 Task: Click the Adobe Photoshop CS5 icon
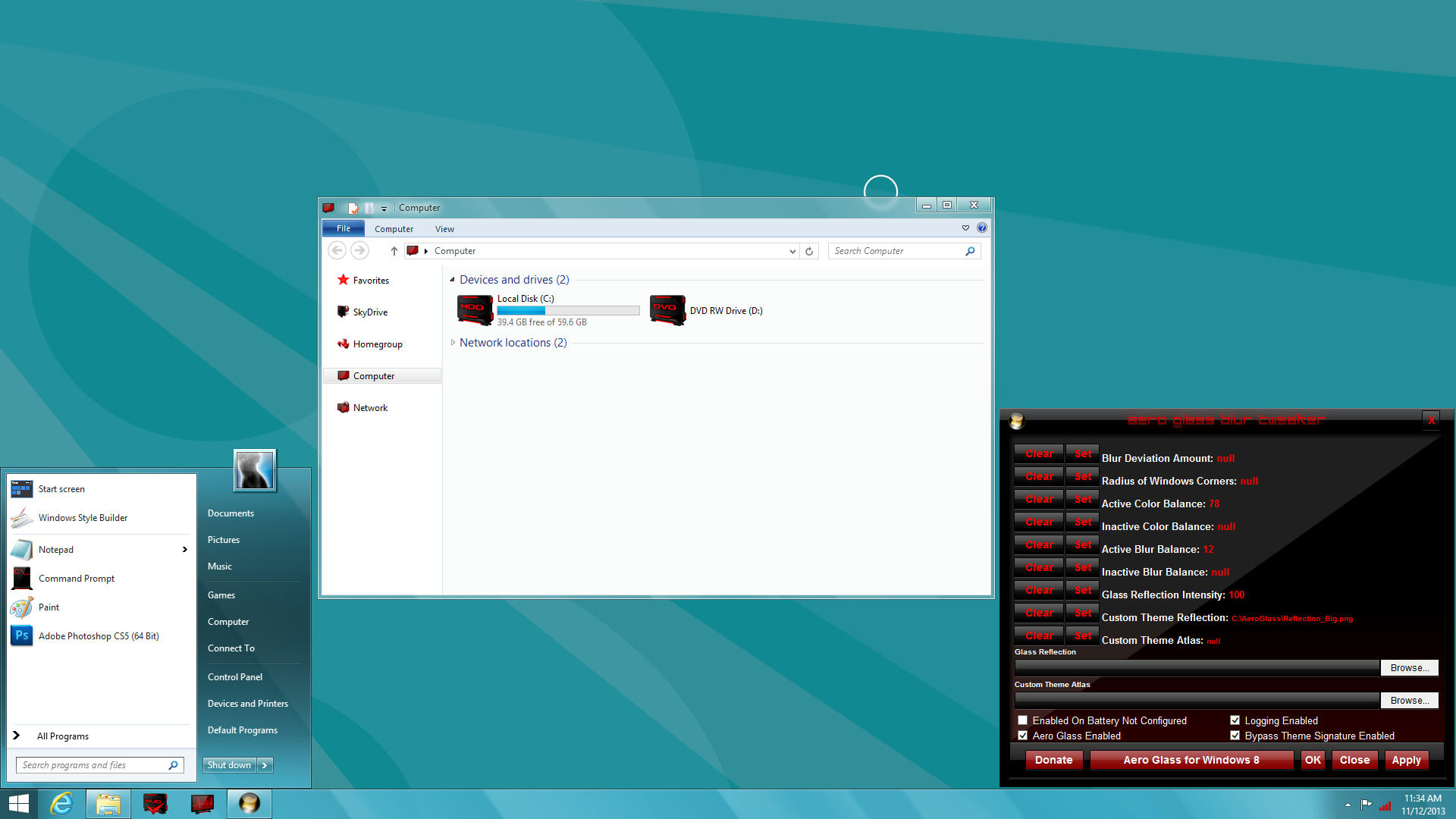click(x=22, y=635)
